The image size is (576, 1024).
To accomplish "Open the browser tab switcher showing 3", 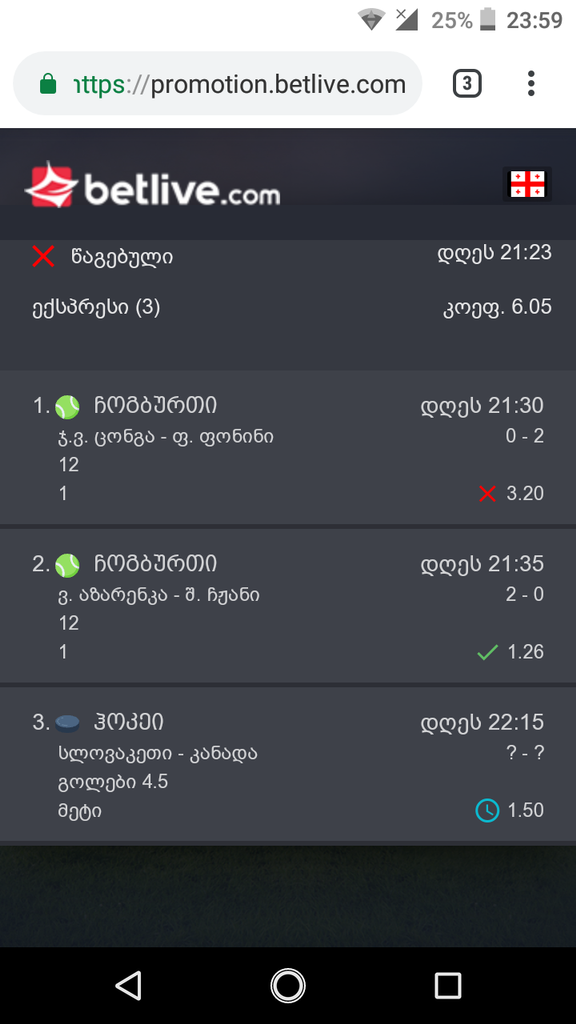I will (466, 84).
